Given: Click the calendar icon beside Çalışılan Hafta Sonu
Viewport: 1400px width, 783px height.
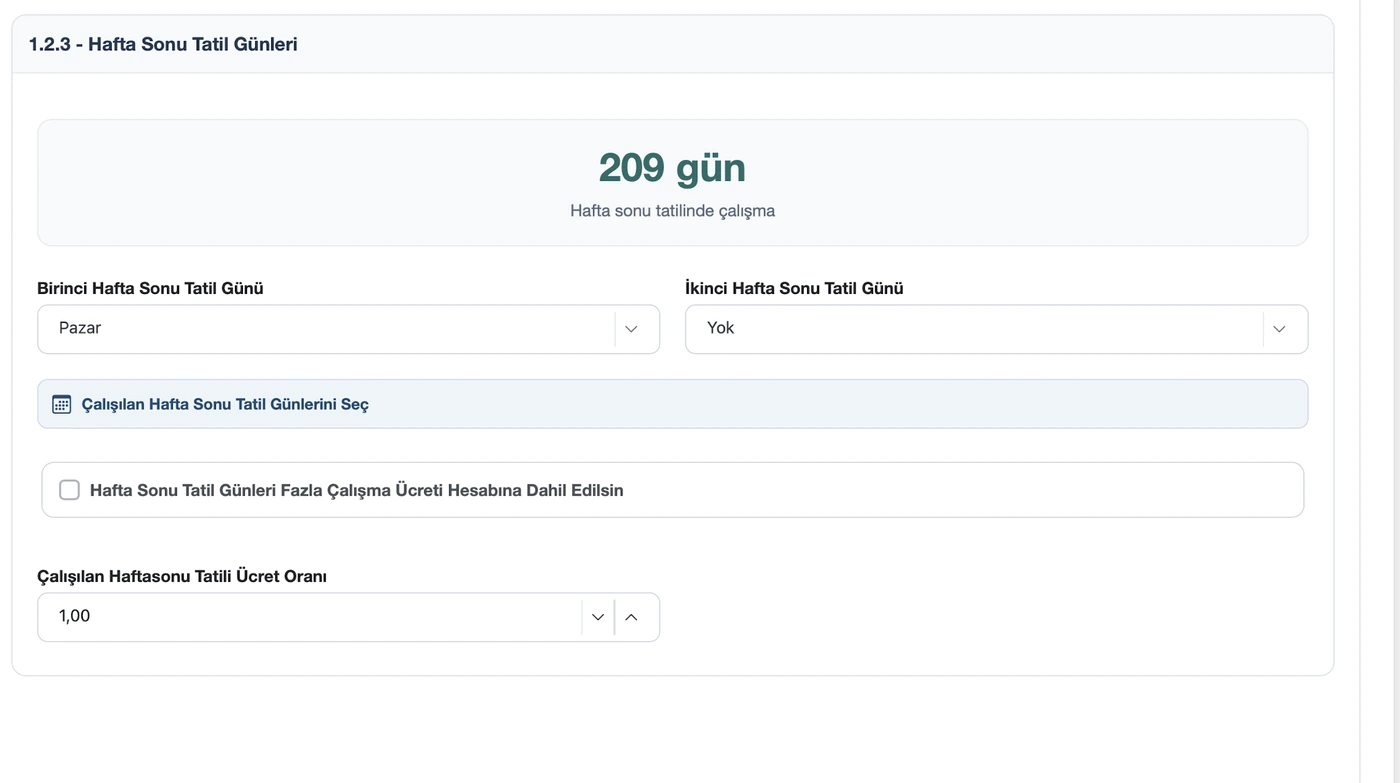Looking at the screenshot, I should (62, 404).
